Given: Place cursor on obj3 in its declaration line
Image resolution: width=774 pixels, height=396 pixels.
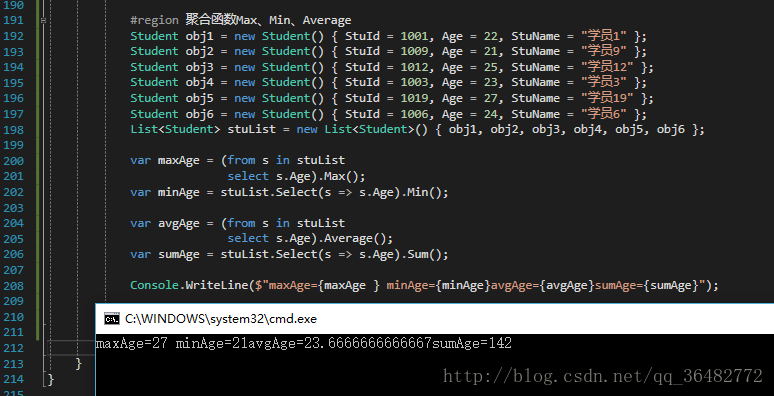Looking at the screenshot, I should tap(199, 67).
